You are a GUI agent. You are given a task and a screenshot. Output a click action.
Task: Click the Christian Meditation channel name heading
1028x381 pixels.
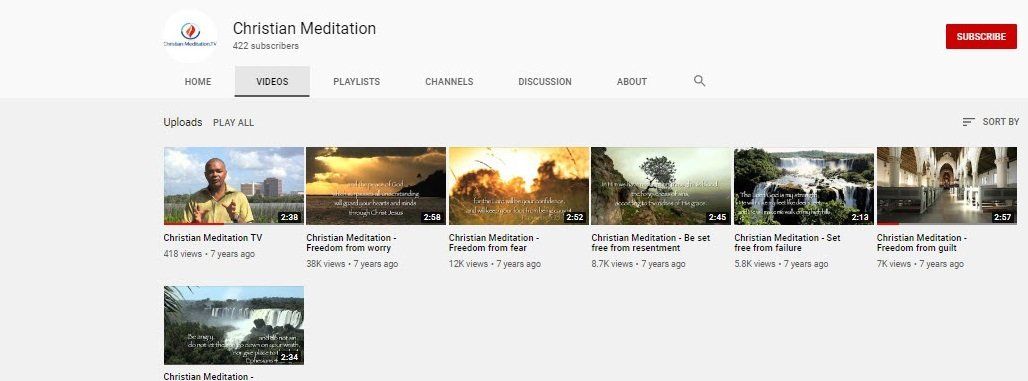(x=304, y=28)
